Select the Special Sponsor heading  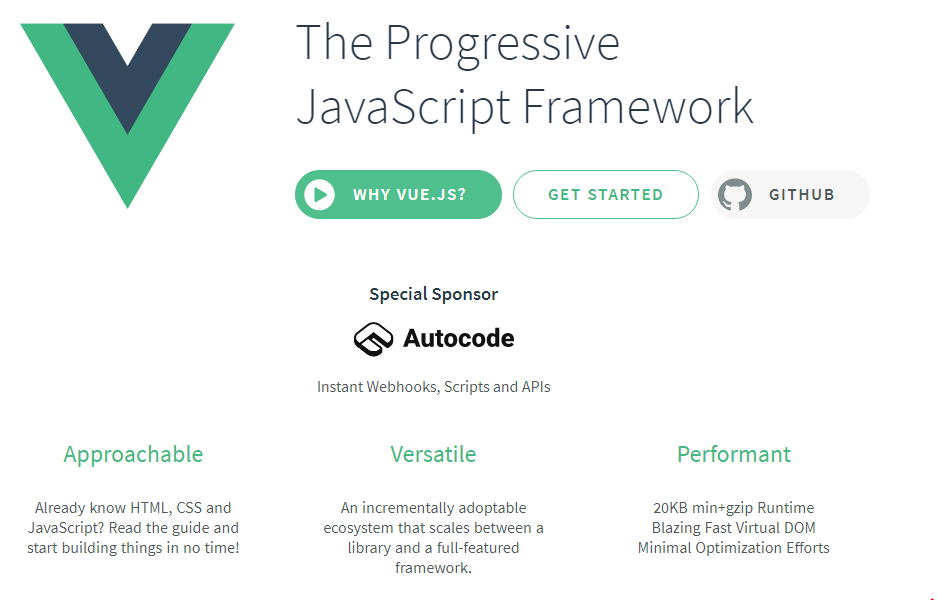point(433,294)
